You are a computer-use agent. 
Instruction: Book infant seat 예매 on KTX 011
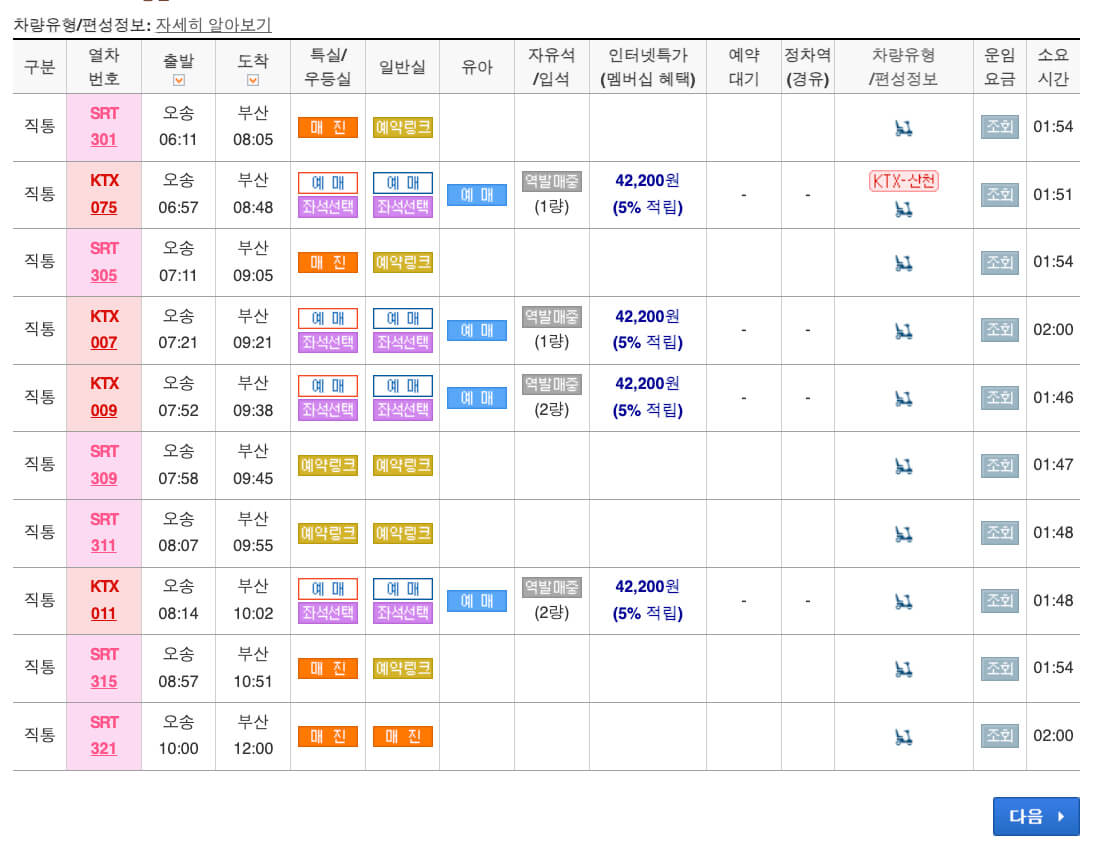tap(477, 601)
